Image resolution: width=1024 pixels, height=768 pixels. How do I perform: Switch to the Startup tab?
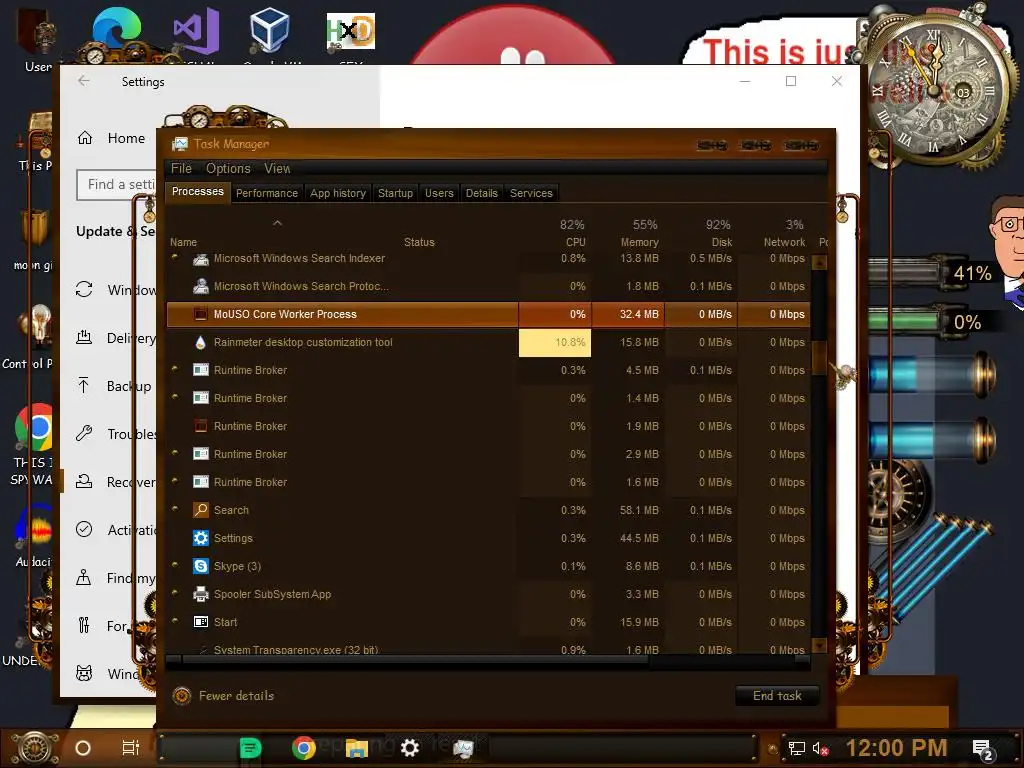tap(395, 193)
